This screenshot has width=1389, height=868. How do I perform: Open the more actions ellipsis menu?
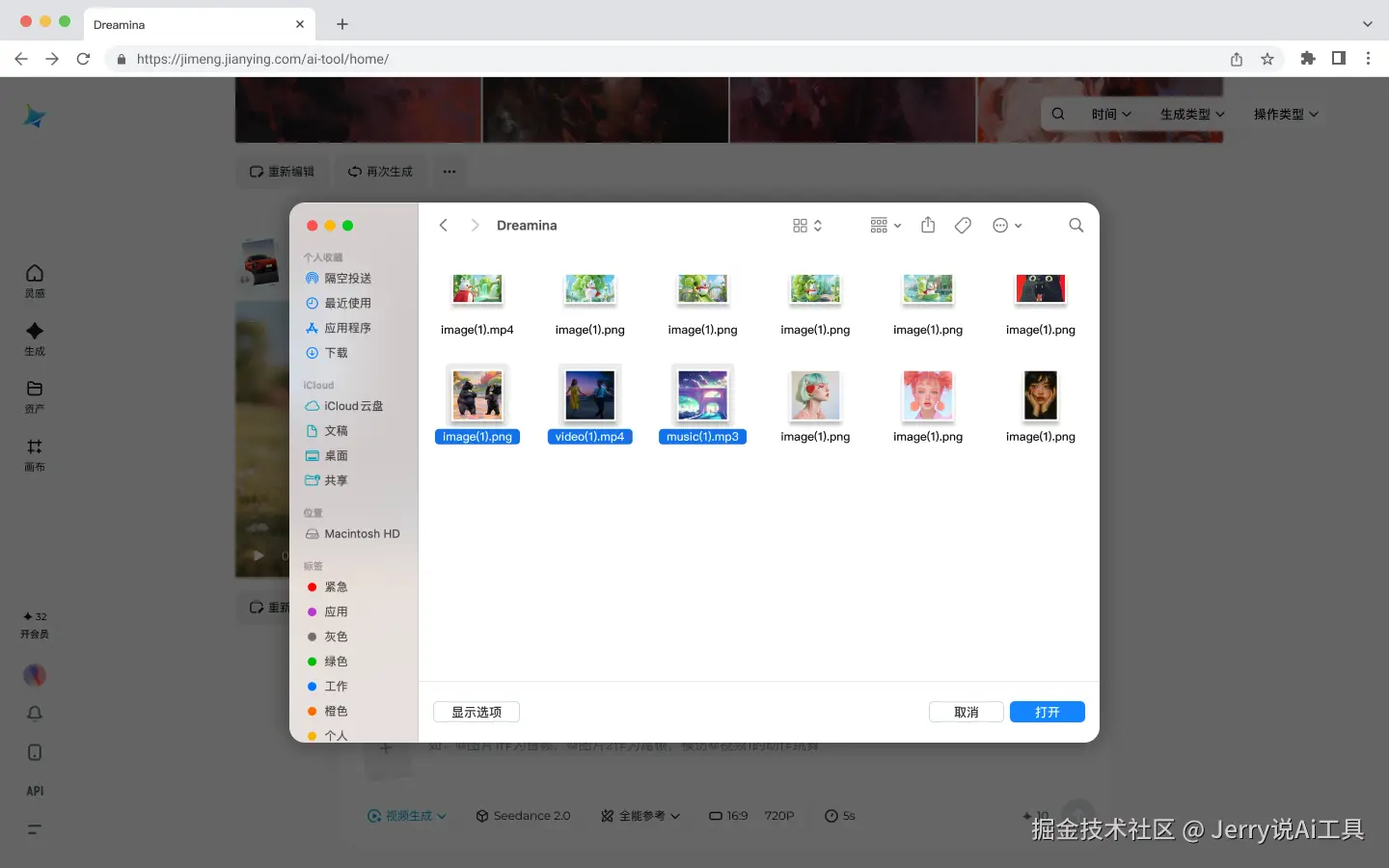tap(1007, 226)
